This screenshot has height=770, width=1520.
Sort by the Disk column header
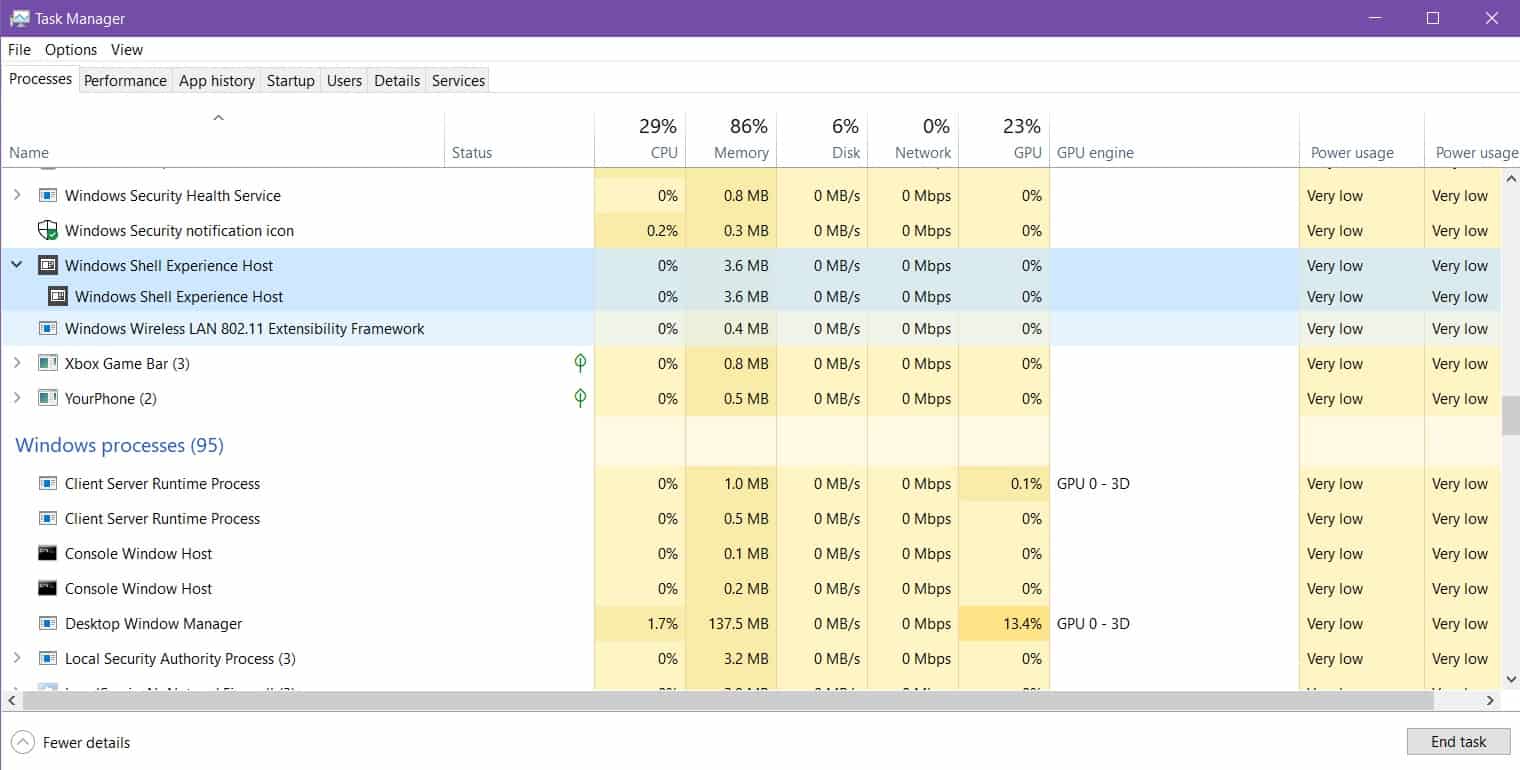point(822,139)
